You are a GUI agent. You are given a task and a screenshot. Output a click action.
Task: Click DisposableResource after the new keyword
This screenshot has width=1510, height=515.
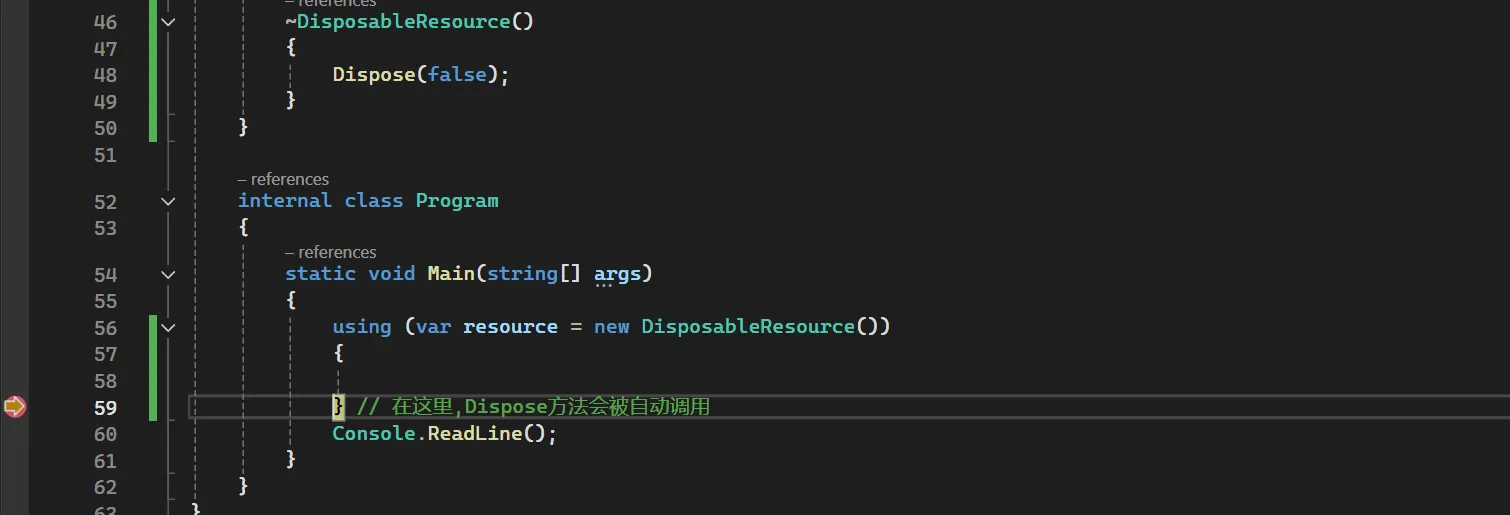pos(748,326)
